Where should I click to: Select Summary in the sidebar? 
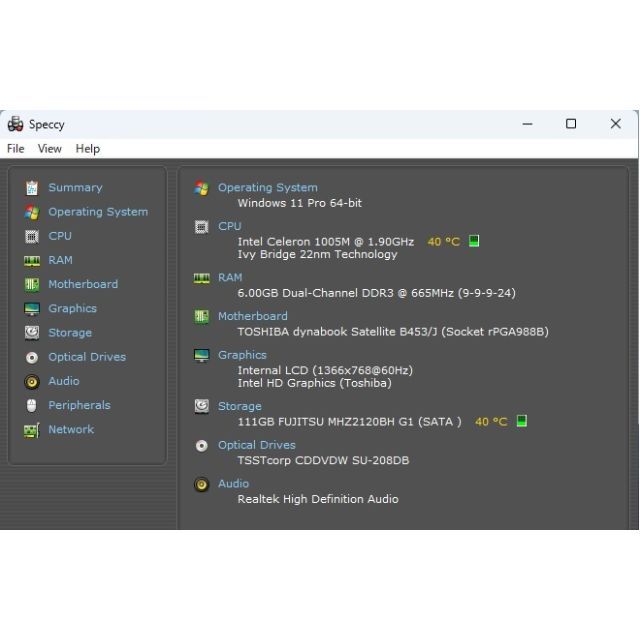point(76,188)
